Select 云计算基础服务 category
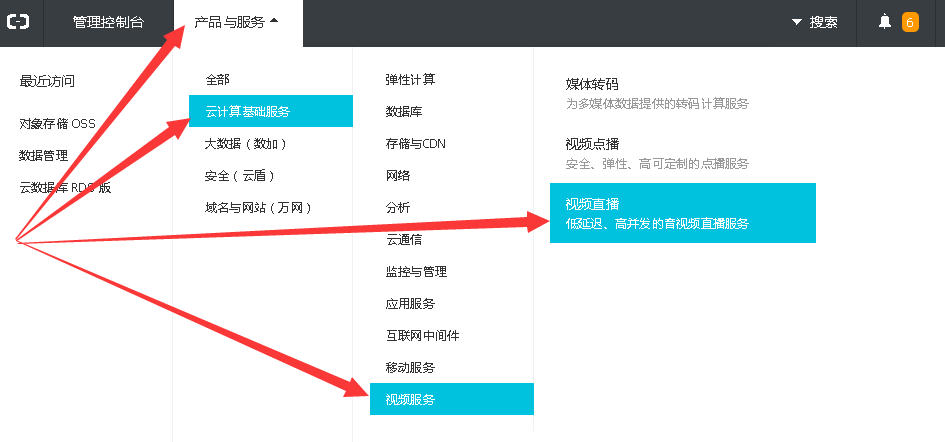Image resolution: width=945 pixels, height=442 pixels. (x=271, y=111)
